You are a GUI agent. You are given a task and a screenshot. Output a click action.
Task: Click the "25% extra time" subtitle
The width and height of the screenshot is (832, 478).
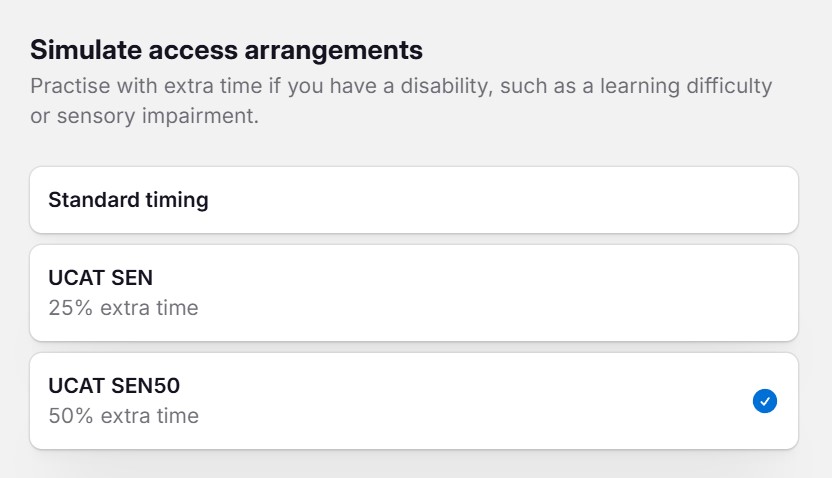[x=123, y=308]
